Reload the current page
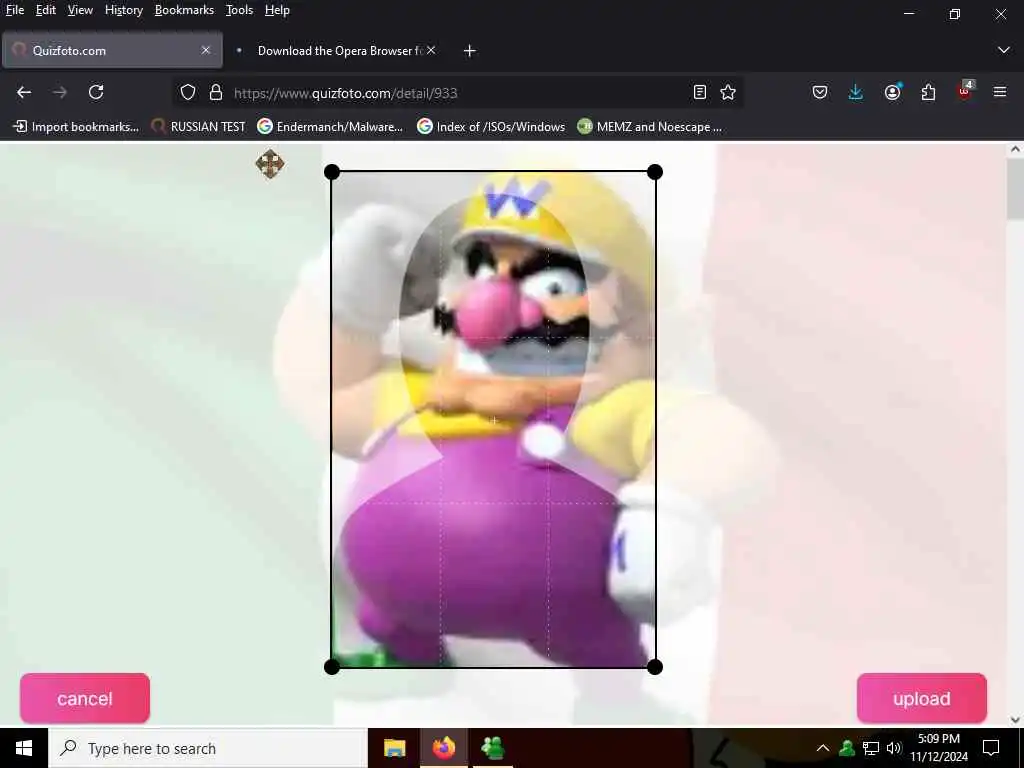Screen dimensions: 1024x768 96,93
